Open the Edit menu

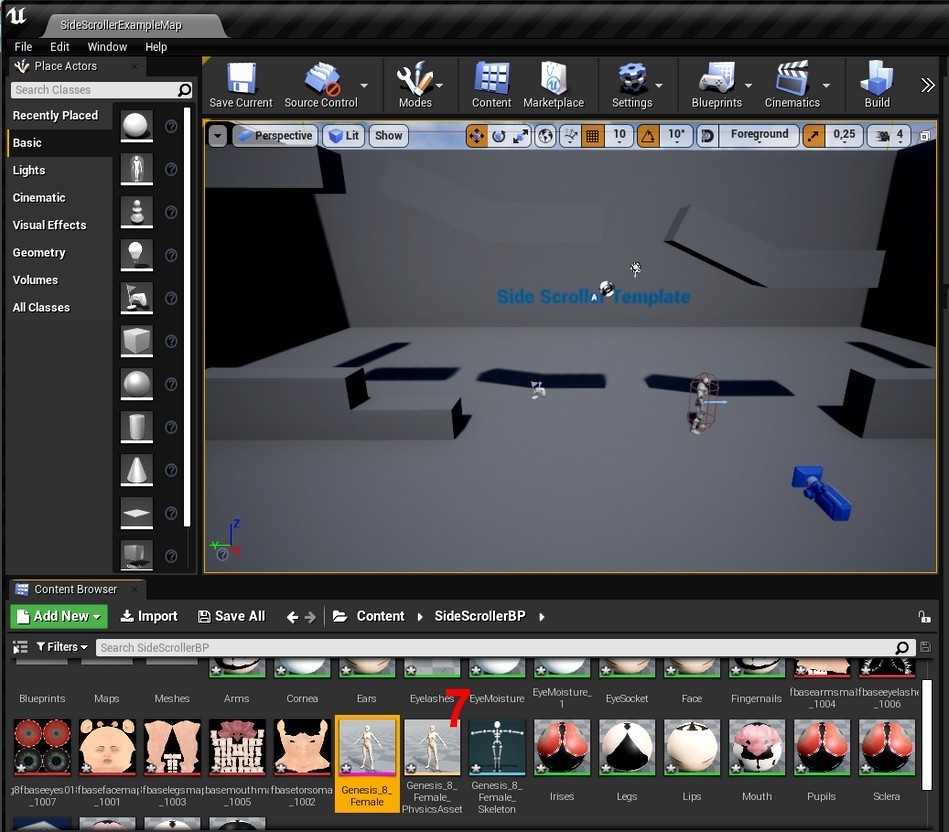(x=59, y=47)
